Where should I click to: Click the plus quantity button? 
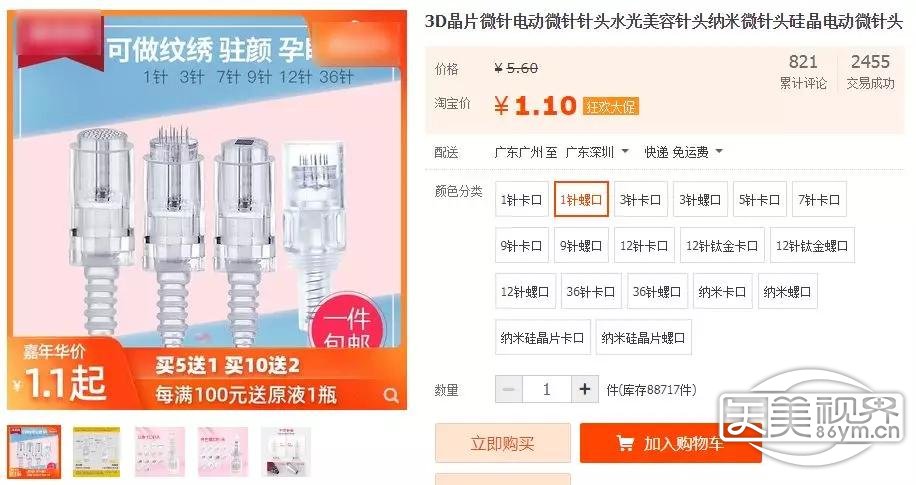tap(585, 389)
